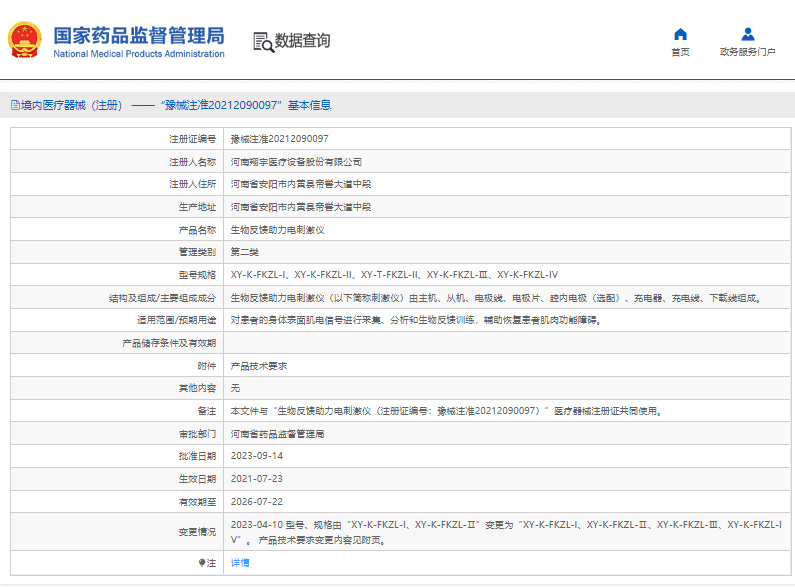795x587 pixels.
Task: Click the 基本信息 header text
Action: tap(309, 105)
